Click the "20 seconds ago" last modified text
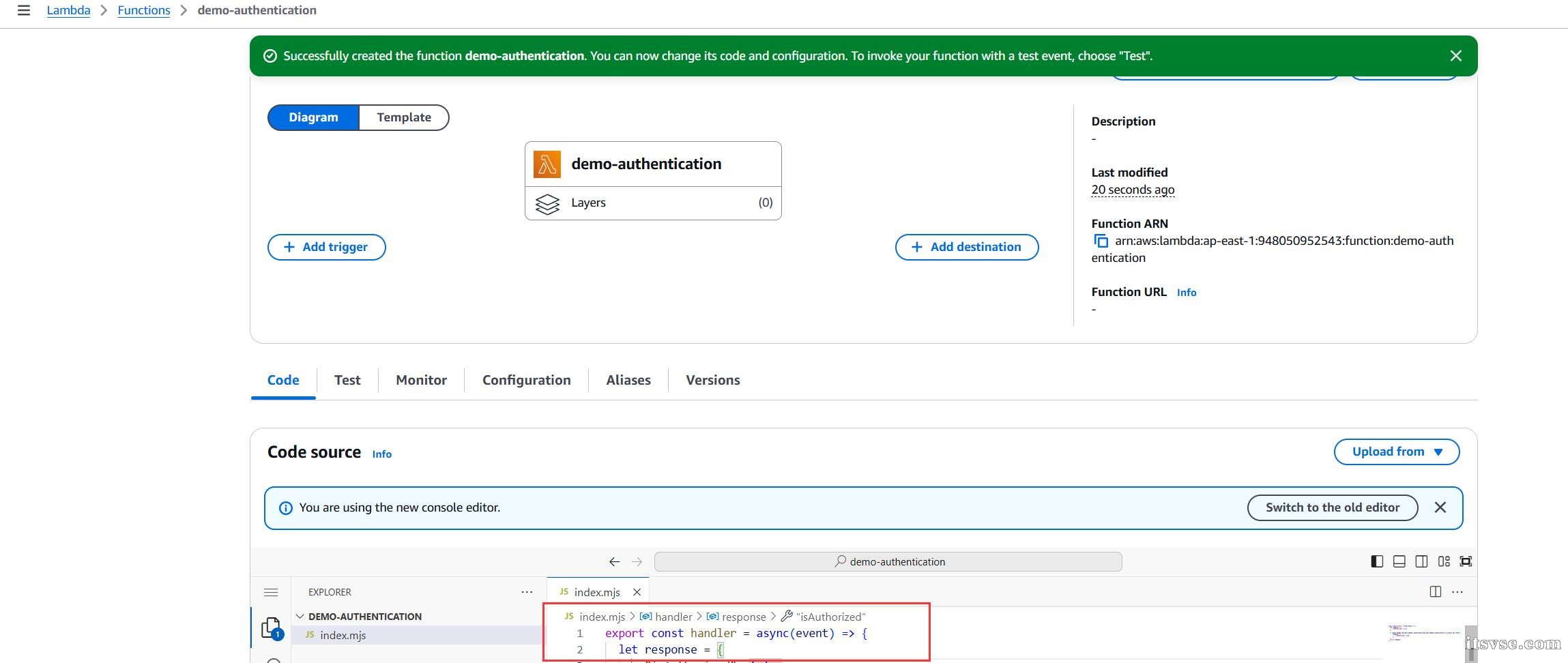Screen dimensions: 1568x663 [x=1133, y=190]
